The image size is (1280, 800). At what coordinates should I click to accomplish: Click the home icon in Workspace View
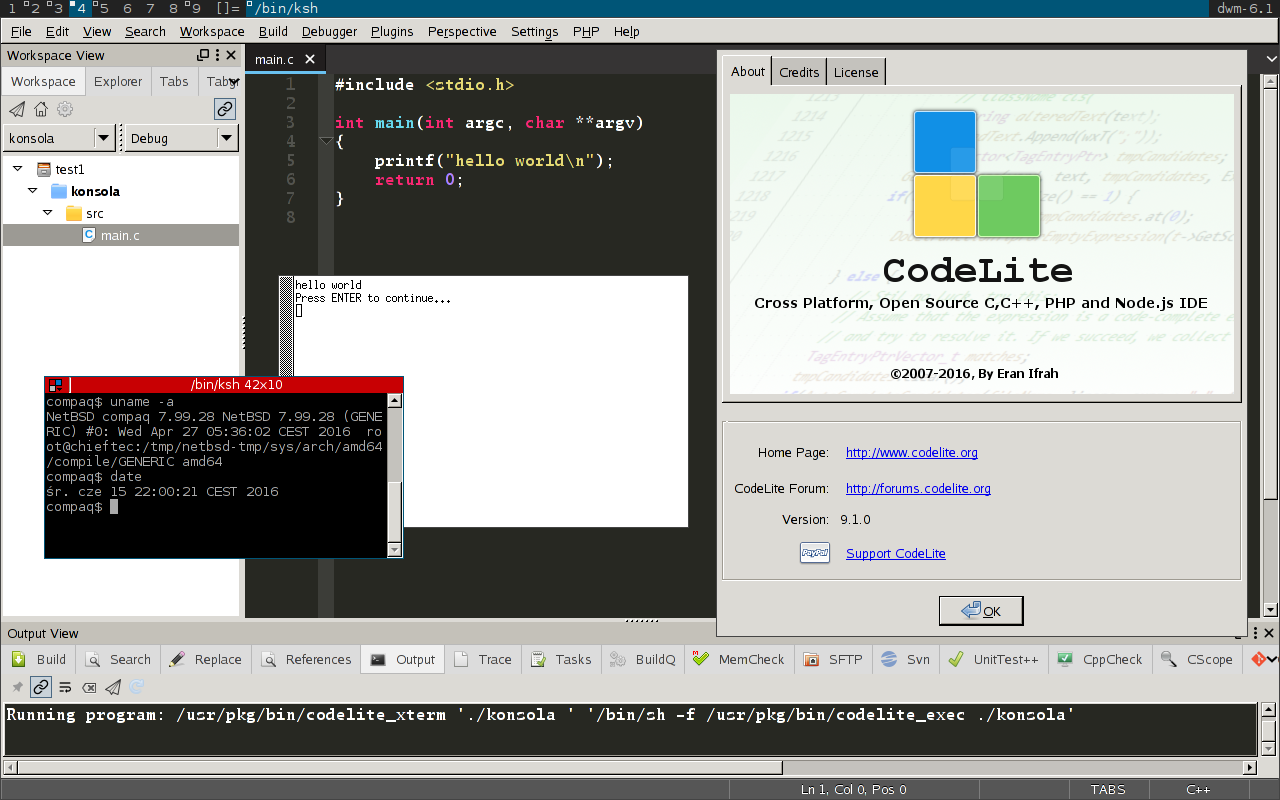tap(41, 109)
